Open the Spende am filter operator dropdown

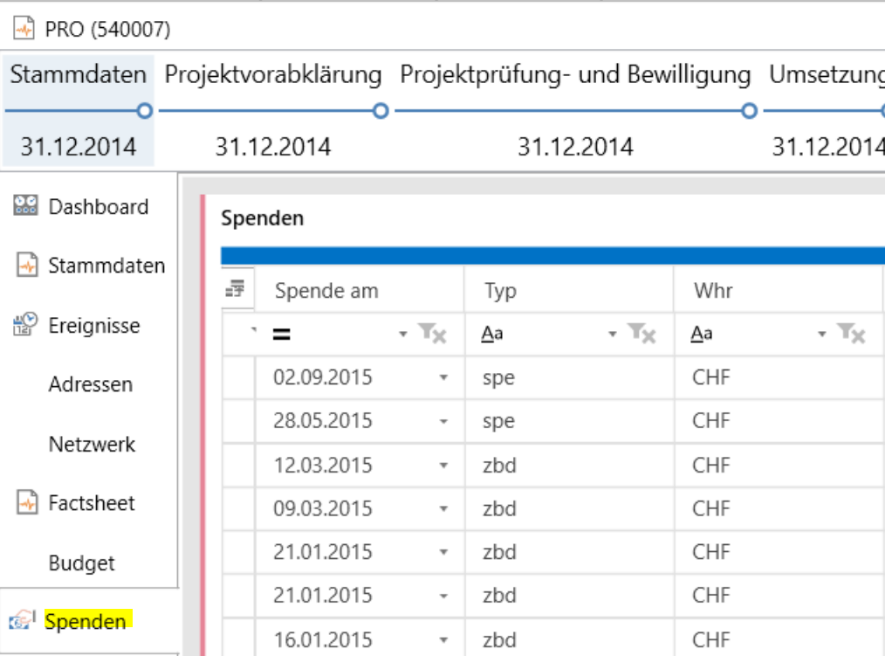pyautogui.click(x=403, y=335)
